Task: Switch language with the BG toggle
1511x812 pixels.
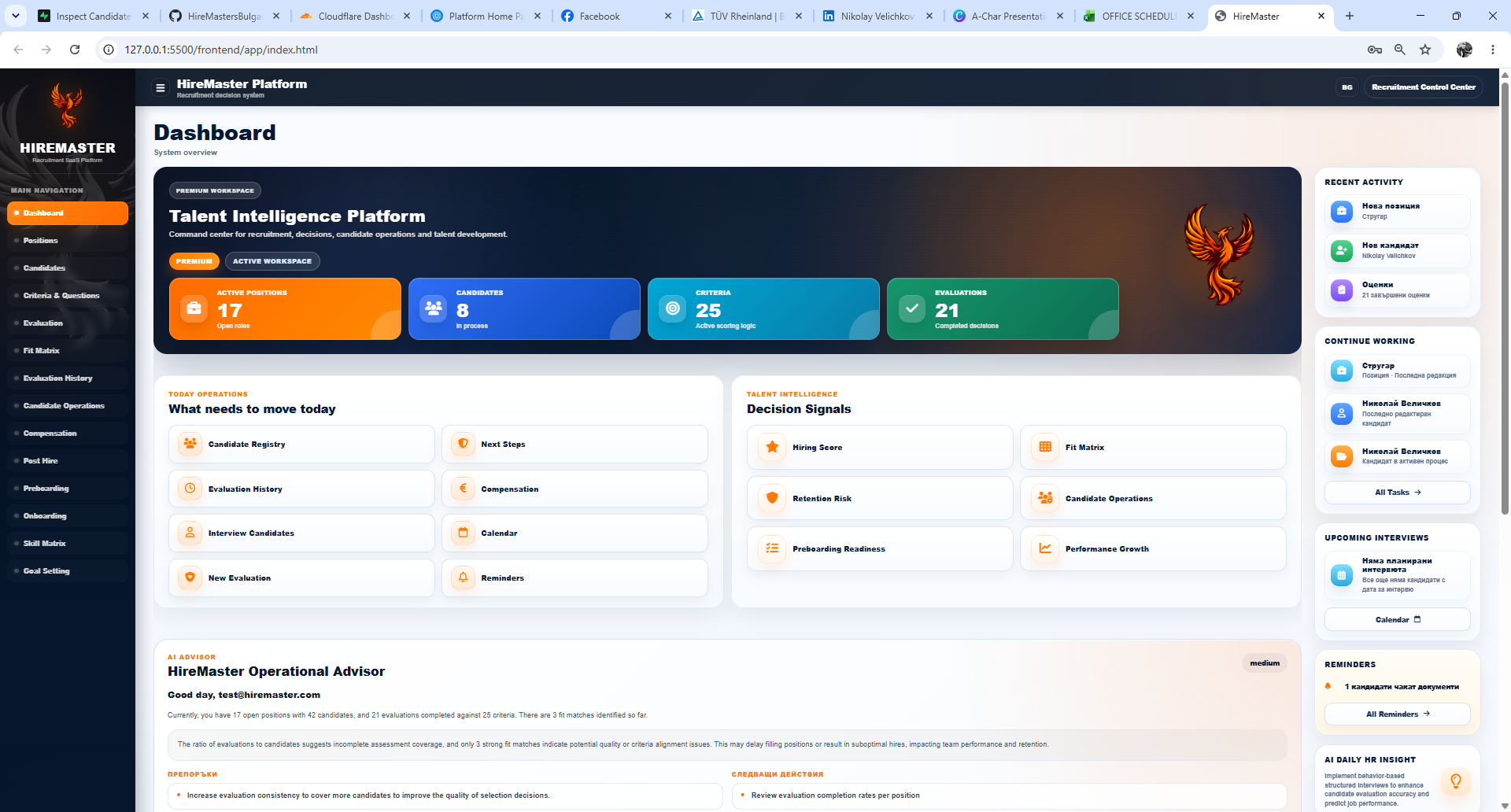Action: pos(1347,87)
